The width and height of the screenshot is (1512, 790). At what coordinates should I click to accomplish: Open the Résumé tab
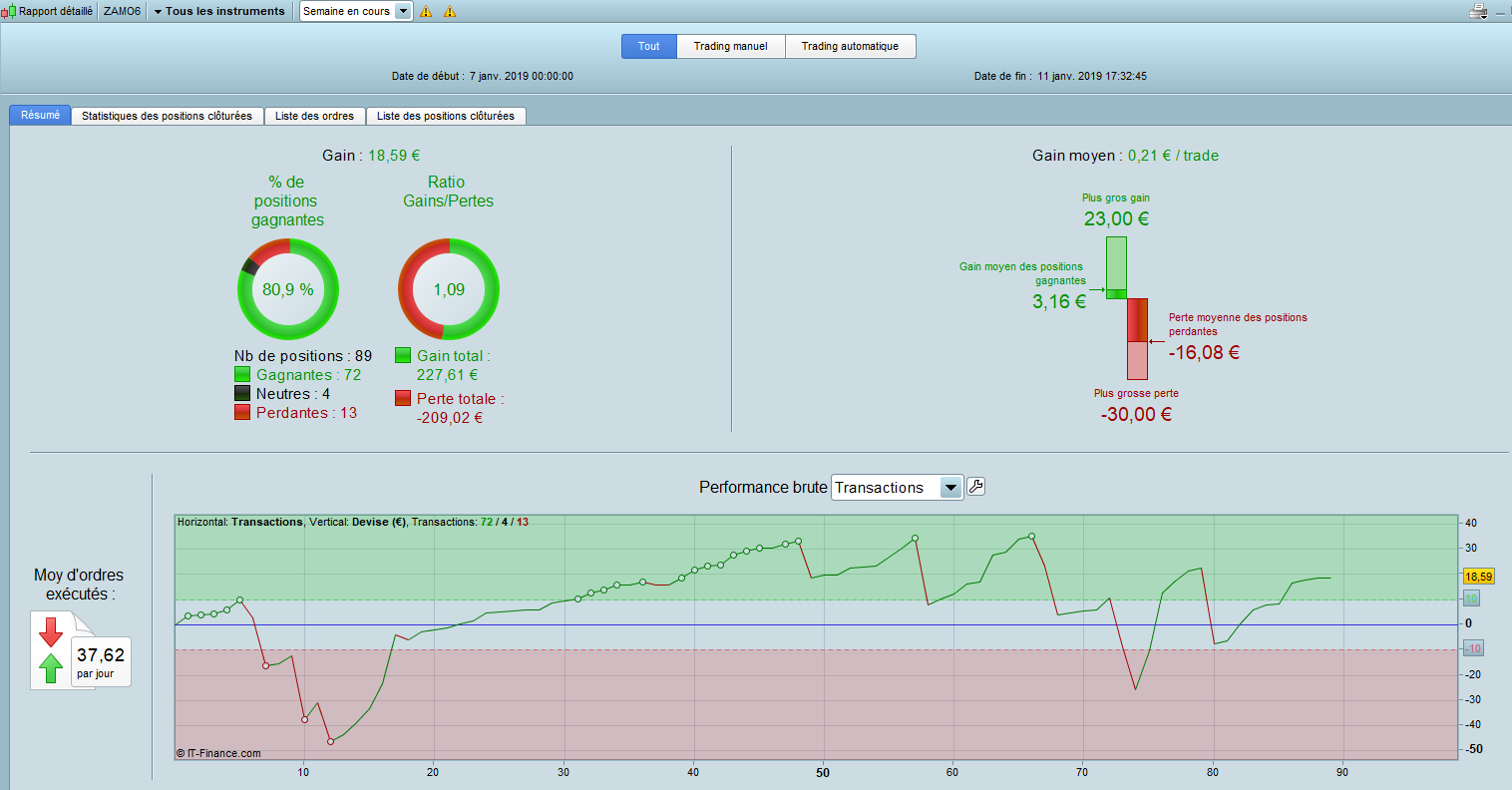pos(40,115)
